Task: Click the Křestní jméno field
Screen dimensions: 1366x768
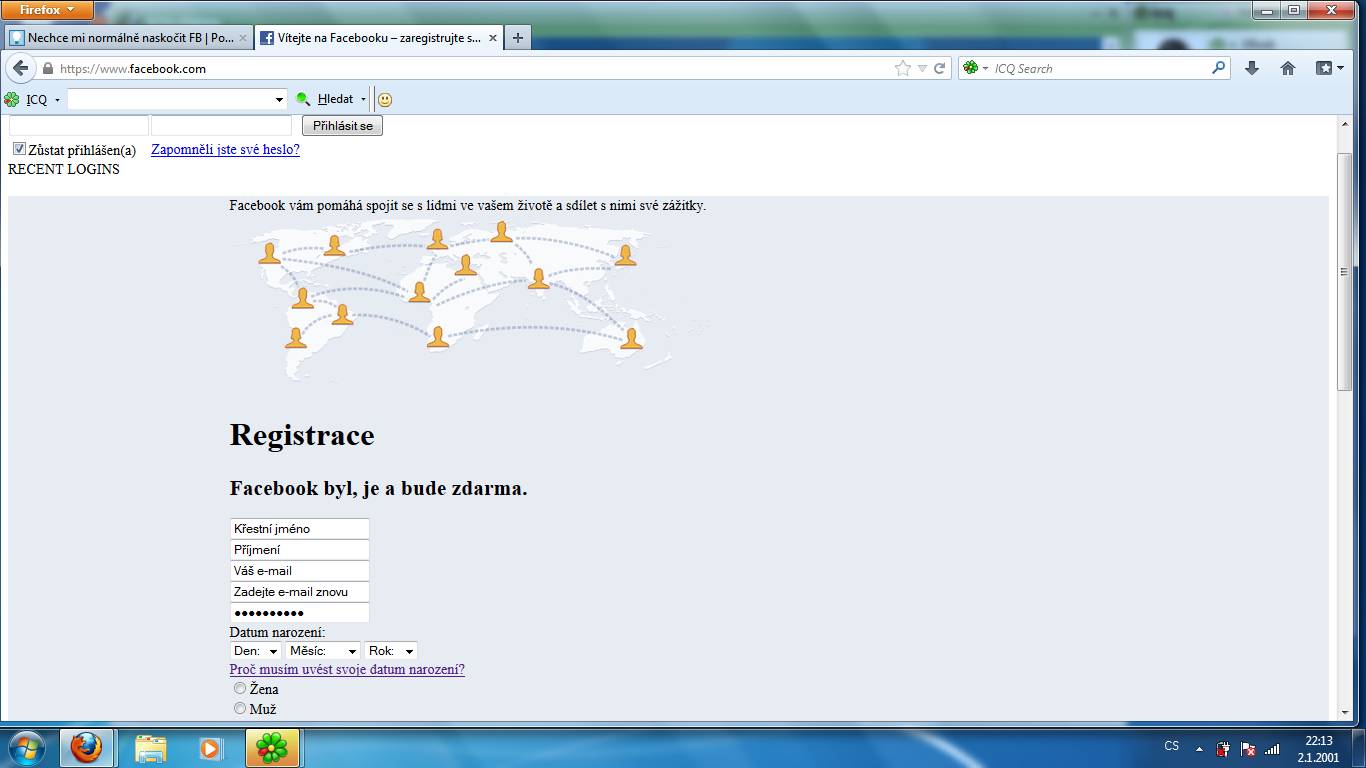Action: (300, 529)
